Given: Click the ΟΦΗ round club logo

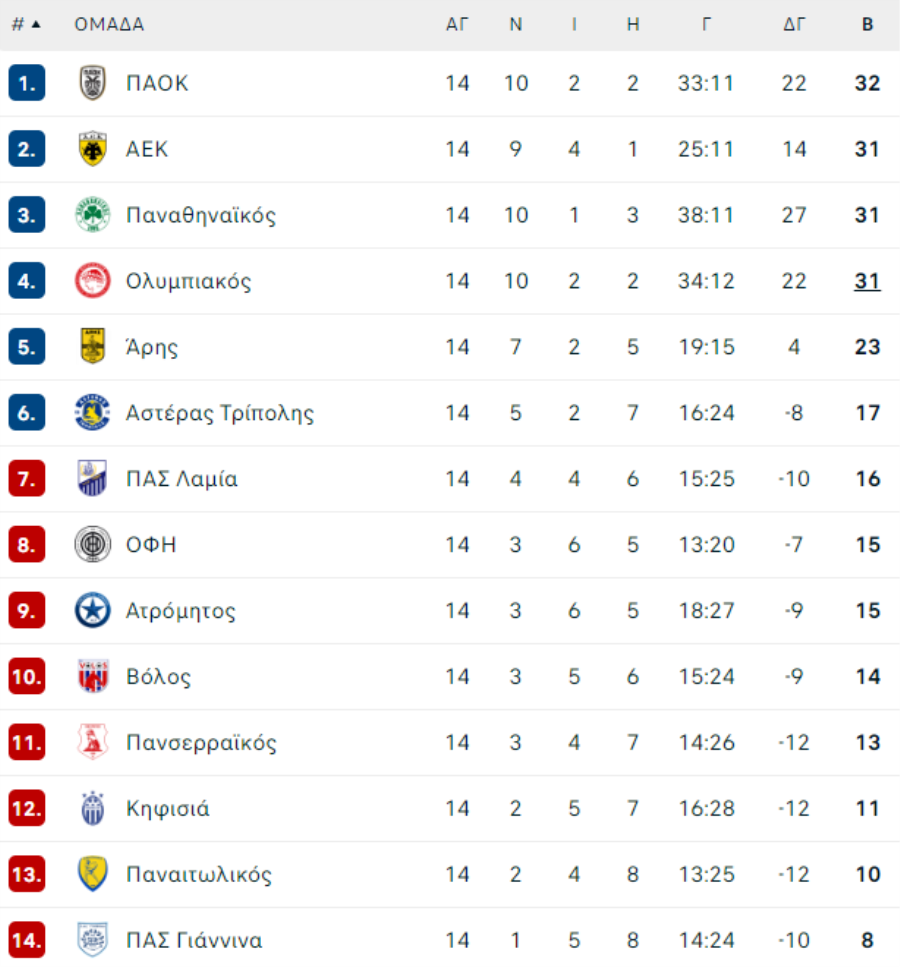Looking at the screenshot, I should [93, 545].
